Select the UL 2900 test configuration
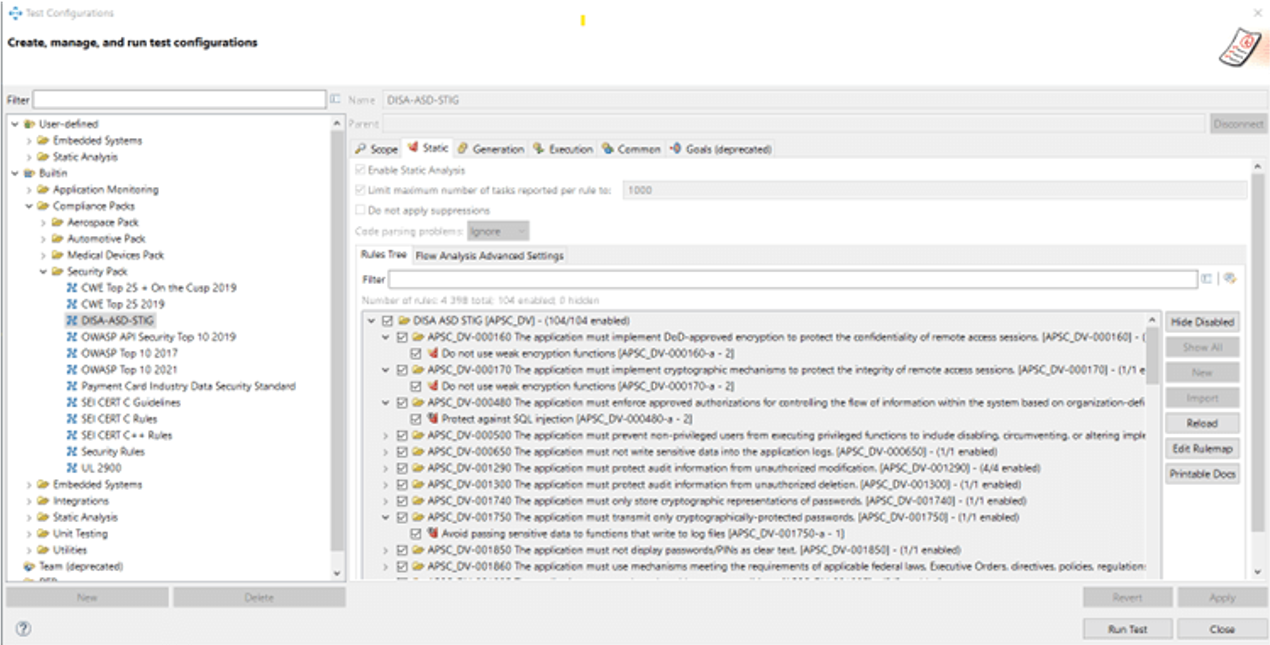 coord(101,468)
